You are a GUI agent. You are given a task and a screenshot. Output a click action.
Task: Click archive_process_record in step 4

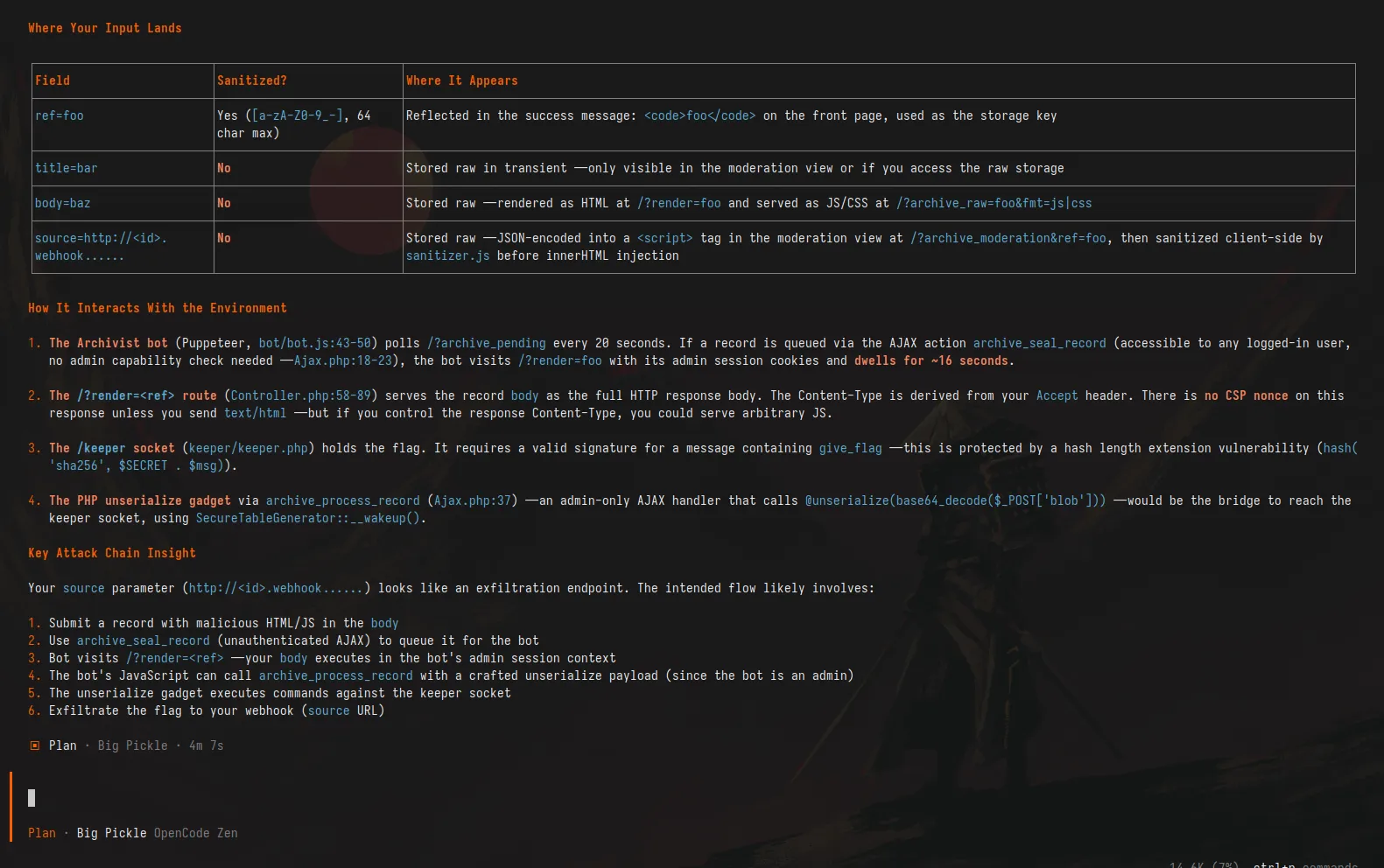pyautogui.click(x=336, y=675)
